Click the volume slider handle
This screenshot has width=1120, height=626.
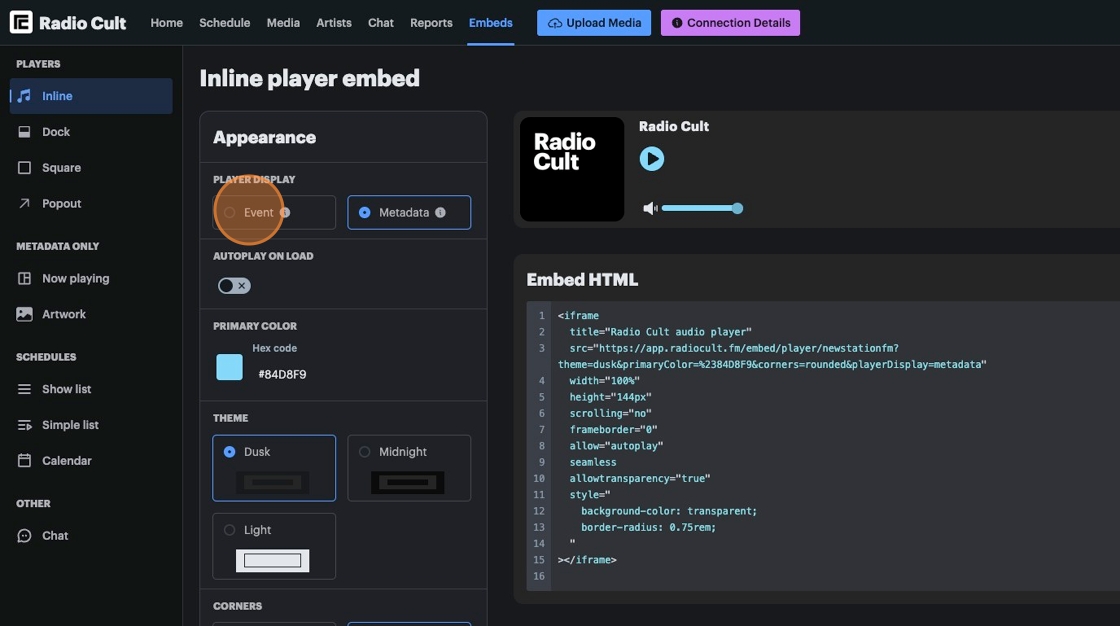tap(737, 208)
